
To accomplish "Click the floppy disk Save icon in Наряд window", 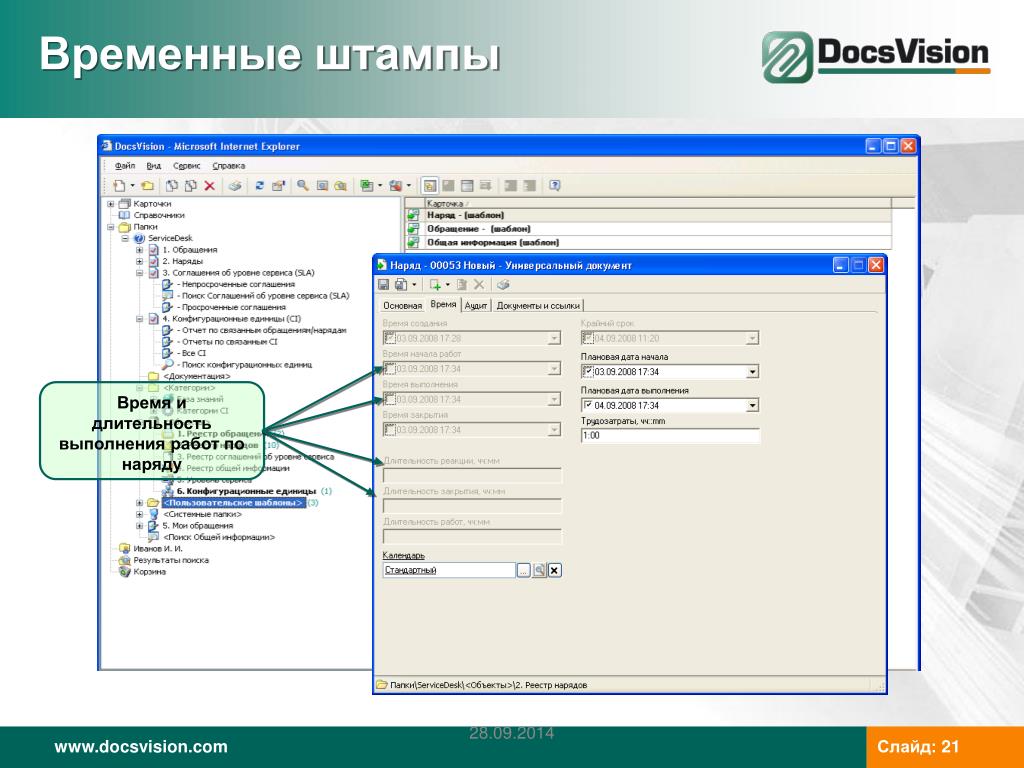I will pyautogui.click(x=384, y=285).
